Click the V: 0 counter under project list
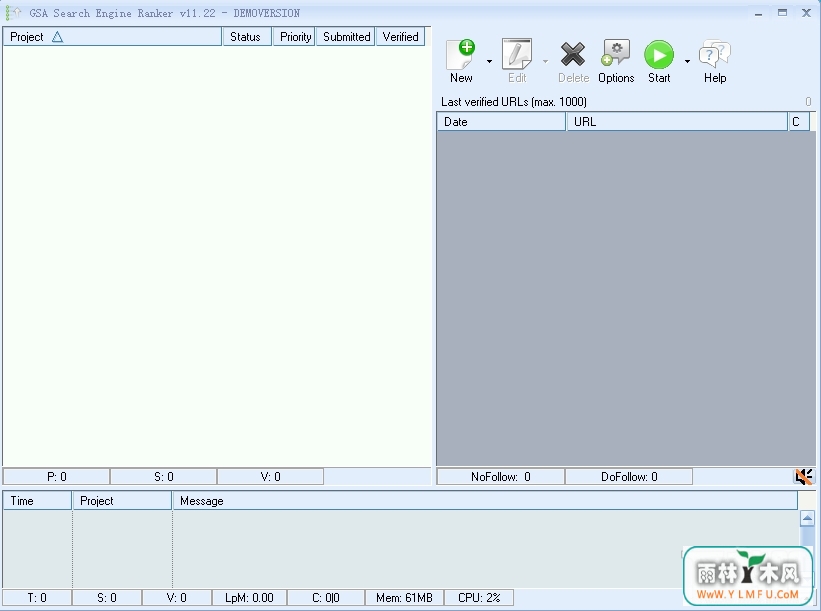 coord(270,476)
